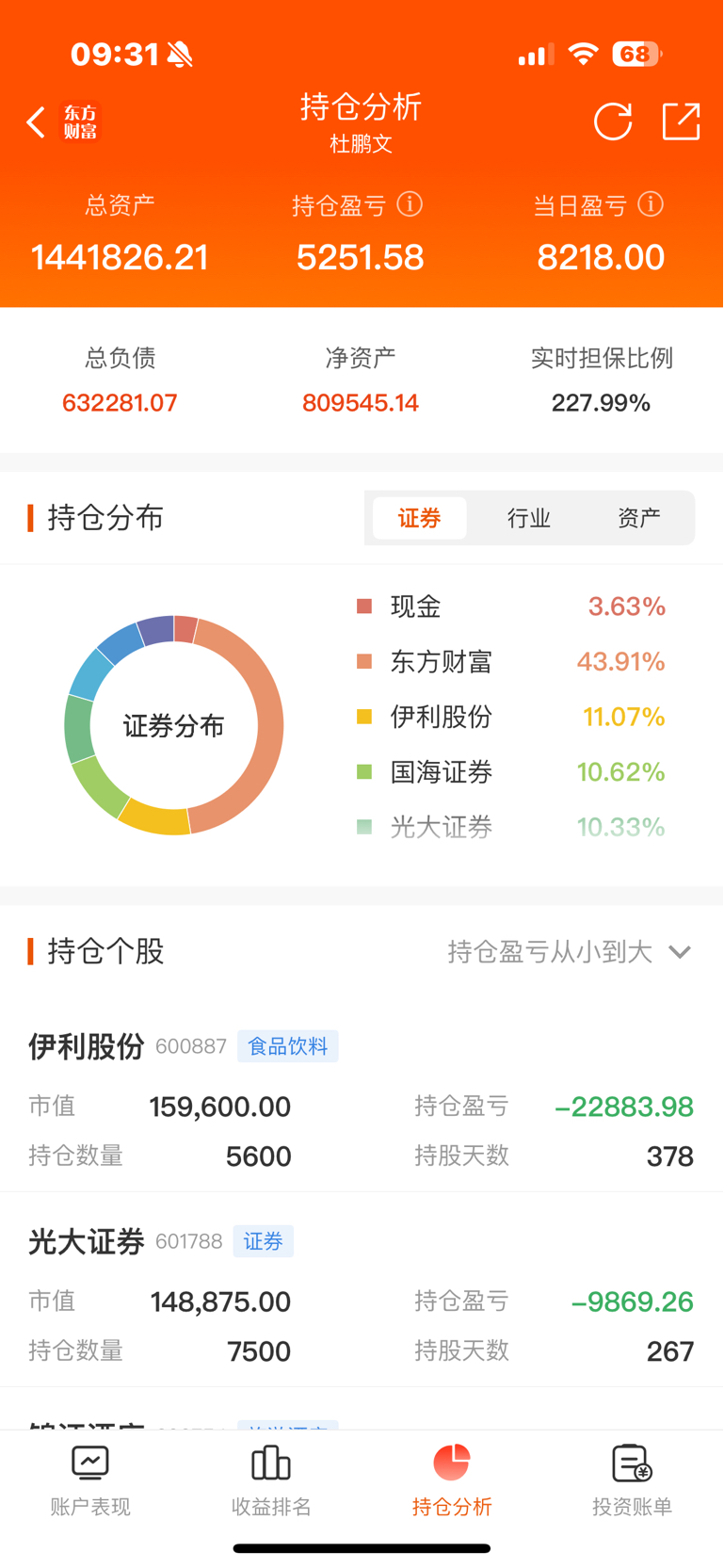Switch distribution to 证券
Screen dimensions: 724x1568
click(420, 518)
